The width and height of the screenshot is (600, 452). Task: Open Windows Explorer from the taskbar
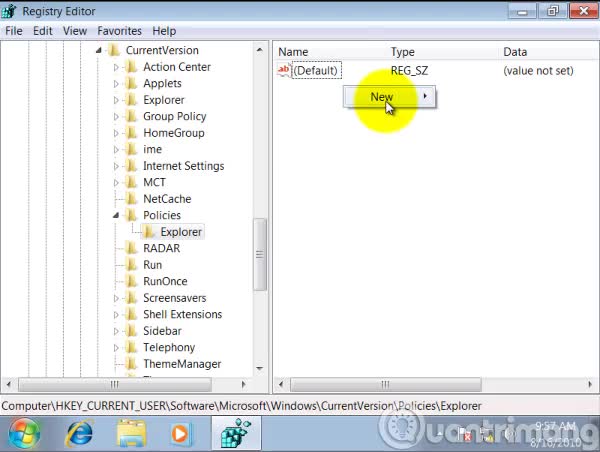(x=131, y=434)
